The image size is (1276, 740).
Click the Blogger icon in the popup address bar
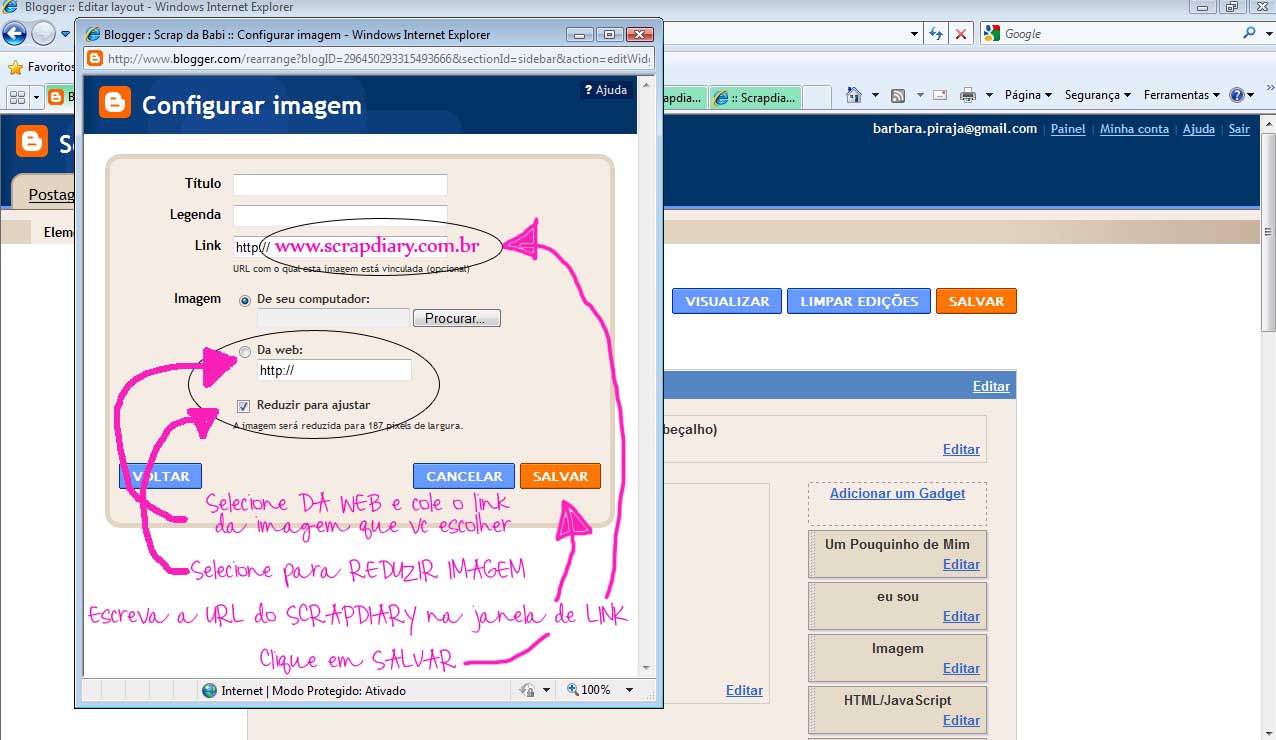(95, 58)
